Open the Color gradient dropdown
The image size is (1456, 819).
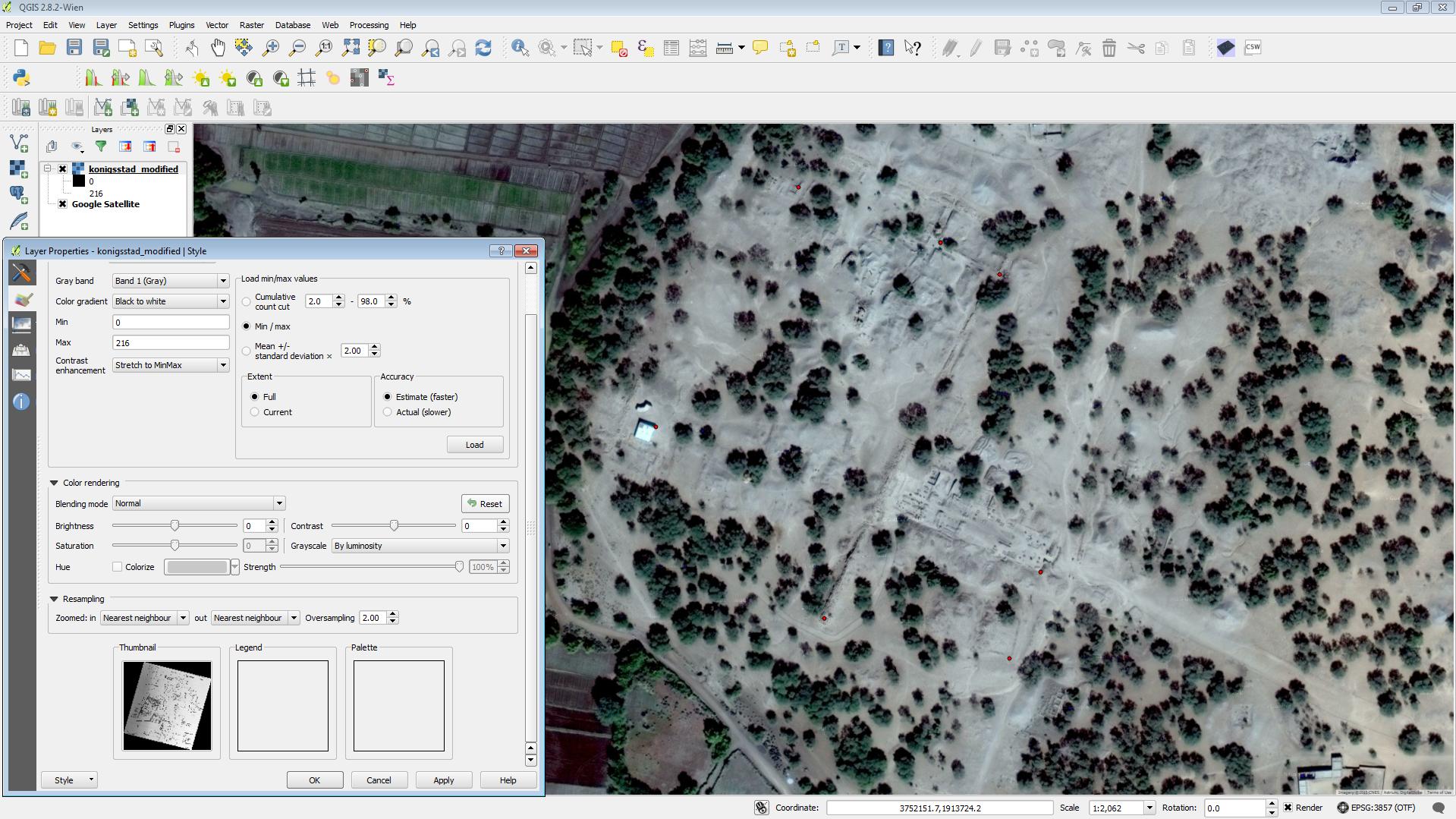coord(171,301)
